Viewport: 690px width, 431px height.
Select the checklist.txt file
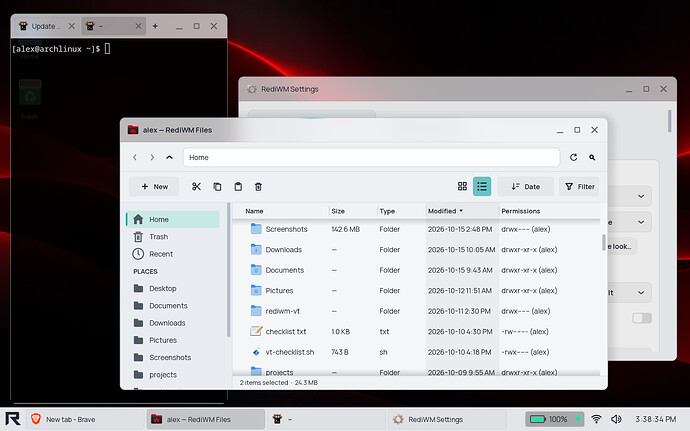(416, 332)
